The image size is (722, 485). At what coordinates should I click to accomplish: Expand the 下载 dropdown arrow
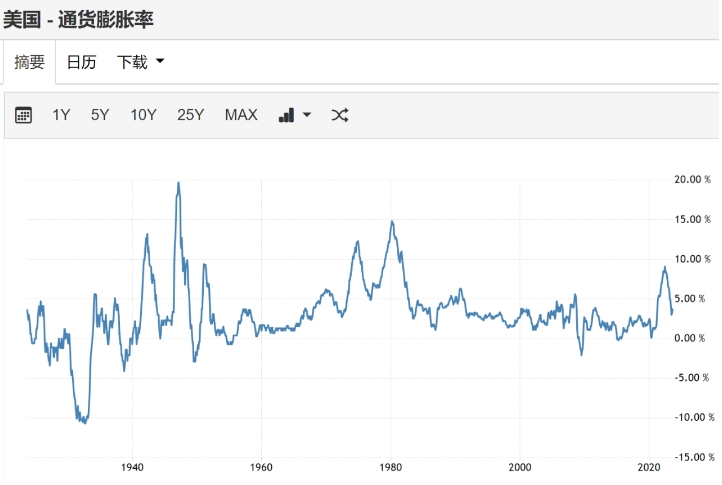tap(160, 61)
